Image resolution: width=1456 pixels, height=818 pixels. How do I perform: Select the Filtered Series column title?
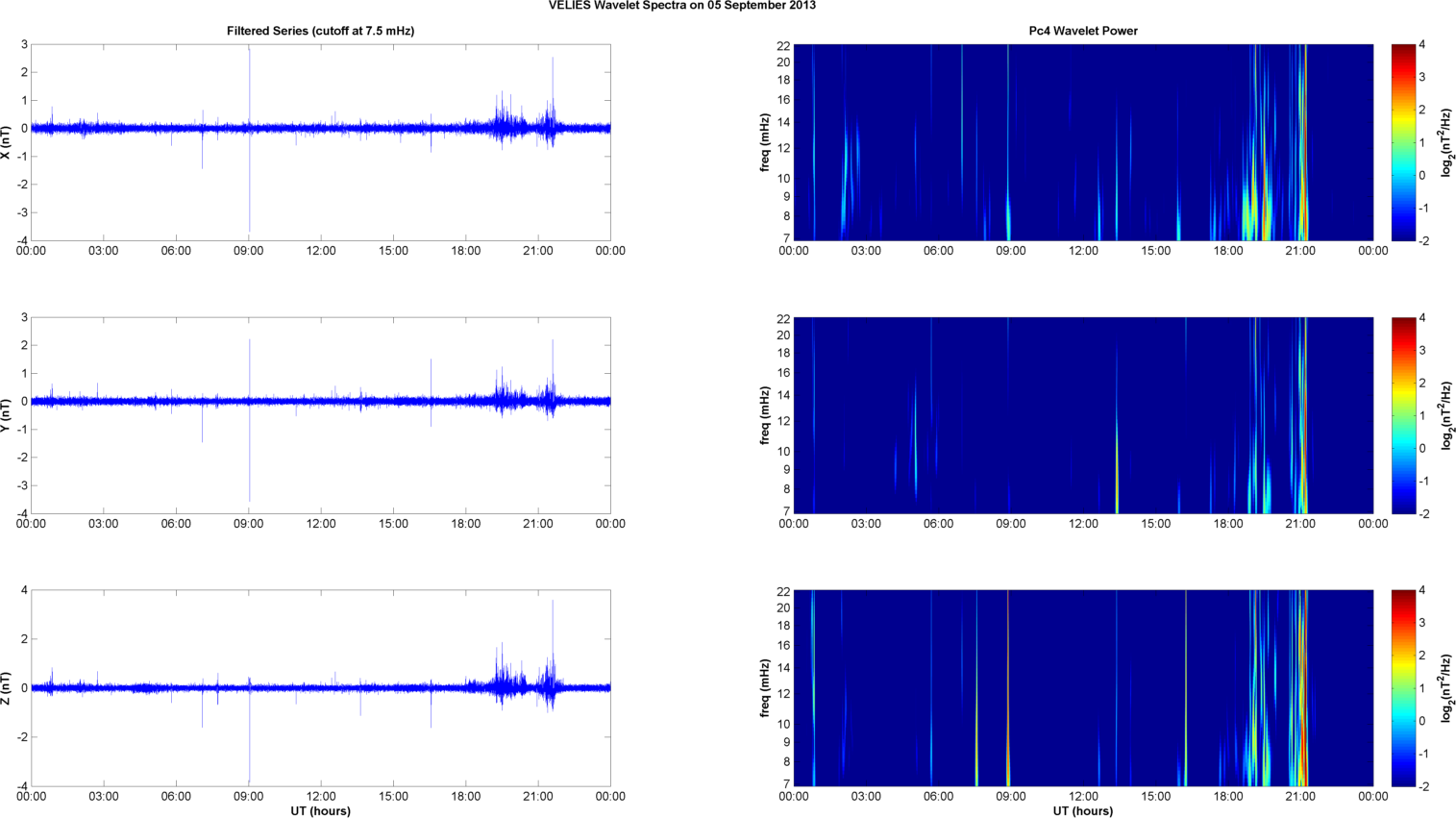[320, 31]
